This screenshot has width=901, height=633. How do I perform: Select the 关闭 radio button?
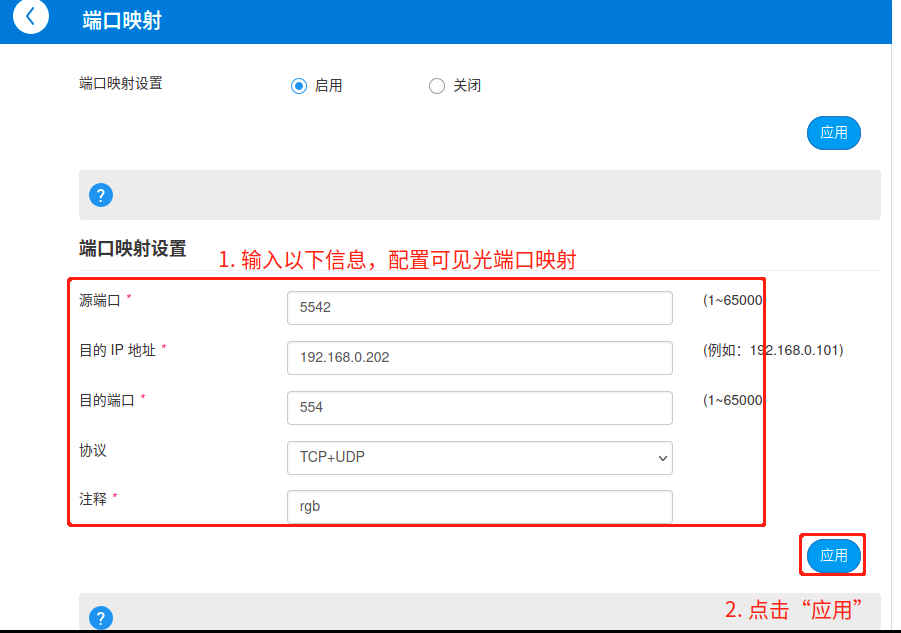(437, 86)
